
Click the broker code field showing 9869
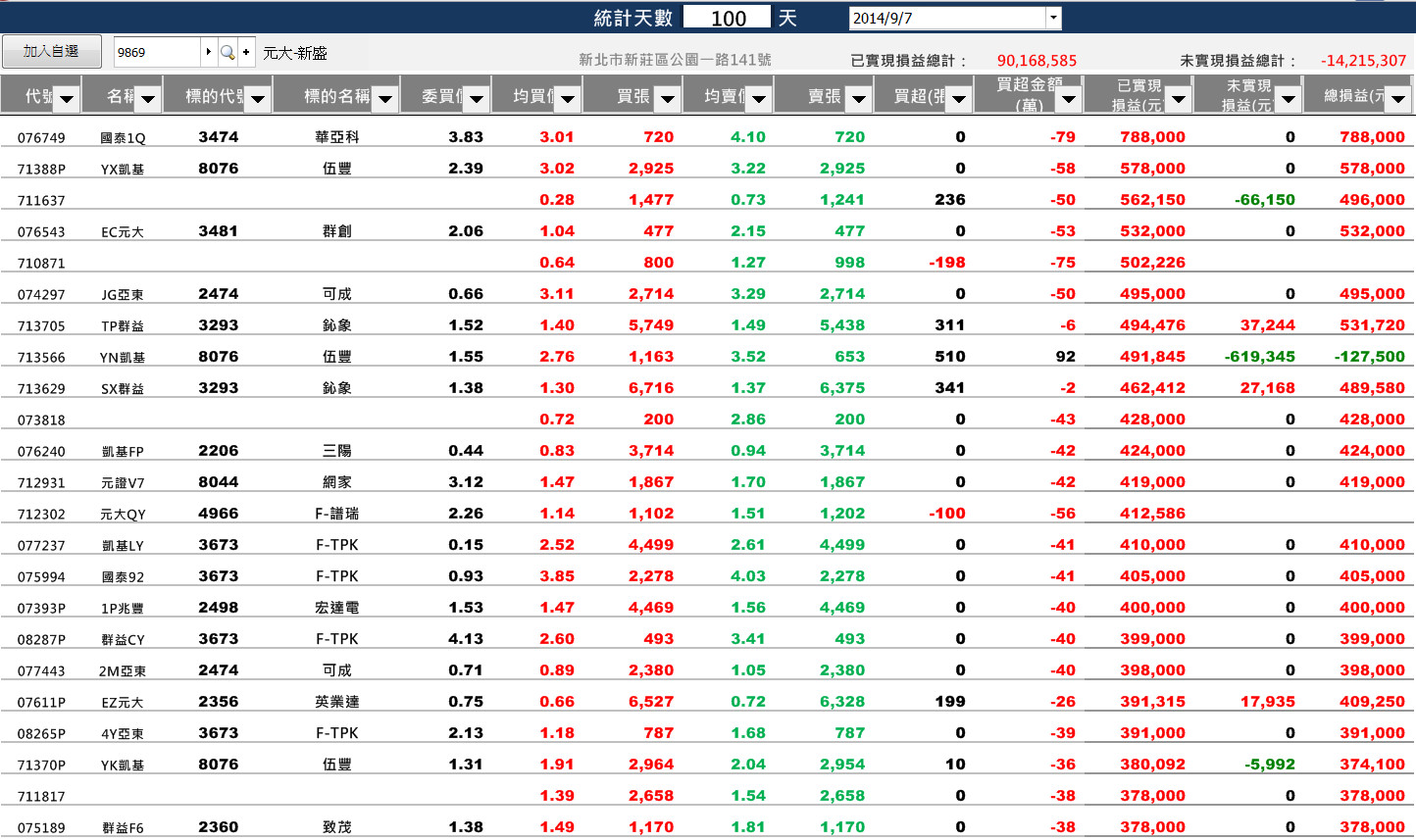pos(157,52)
